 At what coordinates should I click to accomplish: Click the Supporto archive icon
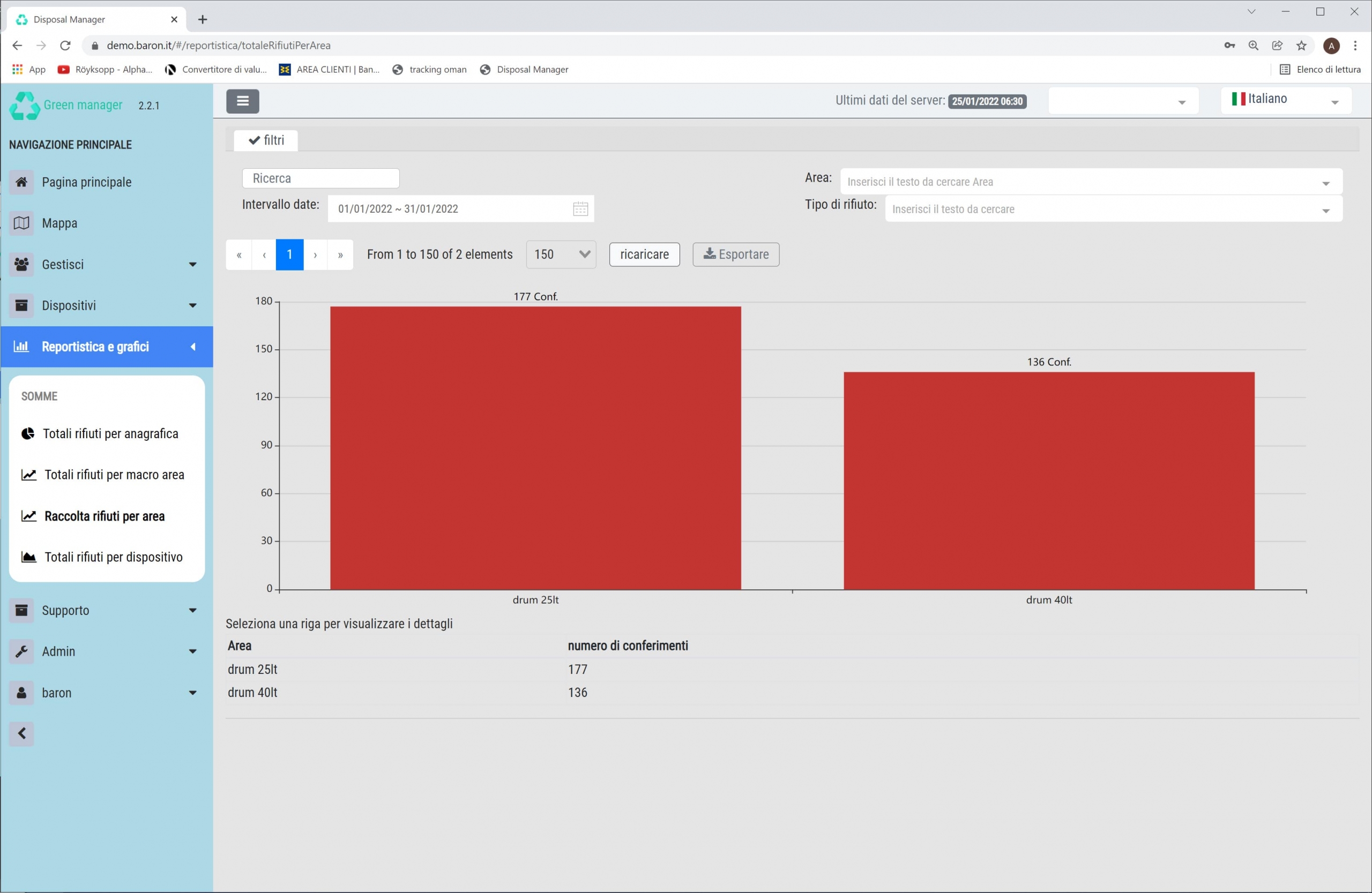click(21, 610)
